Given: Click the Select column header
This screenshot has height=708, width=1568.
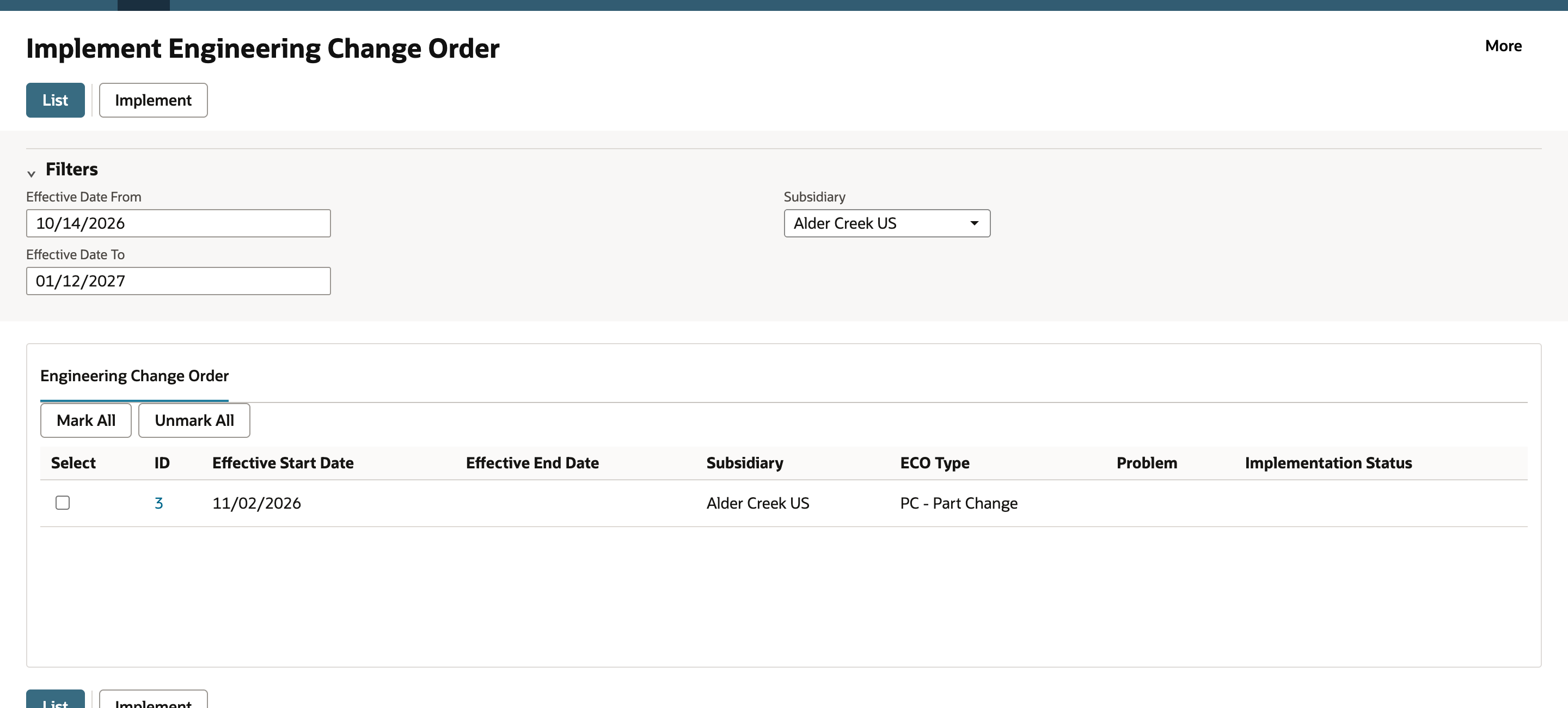Looking at the screenshot, I should (73, 463).
